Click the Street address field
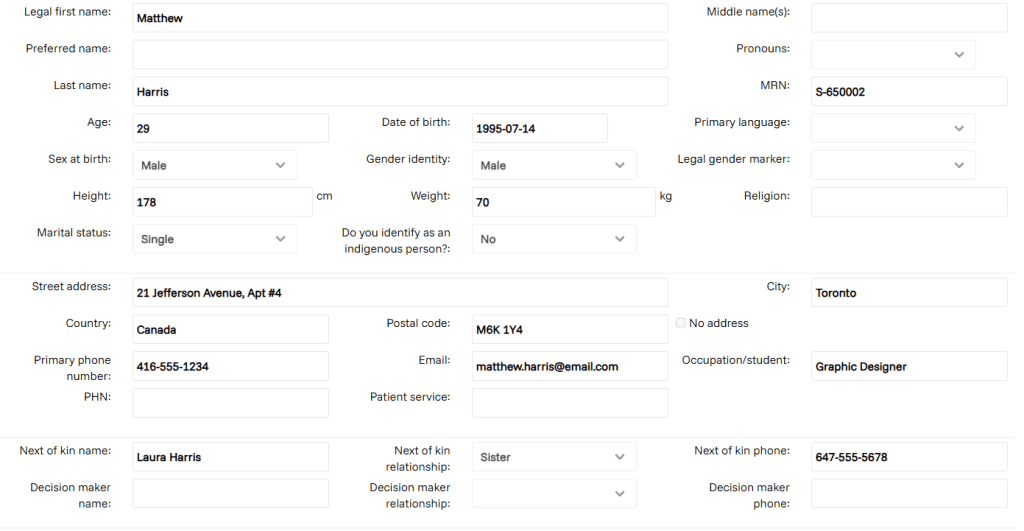Image resolution: width=1024 pixels, height=531 pixels. pos(400,293)
